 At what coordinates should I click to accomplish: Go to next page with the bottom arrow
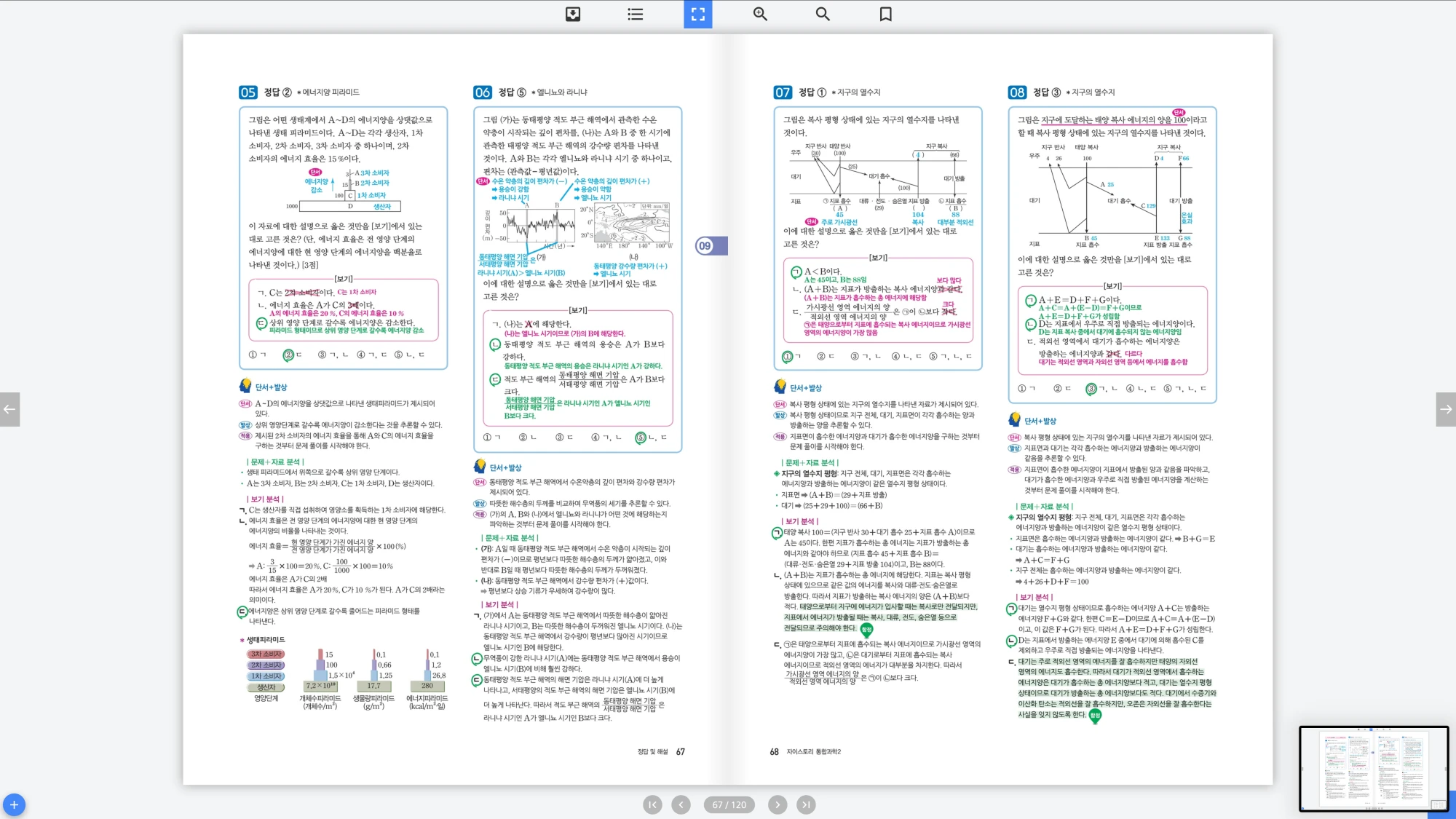(778, 804)
